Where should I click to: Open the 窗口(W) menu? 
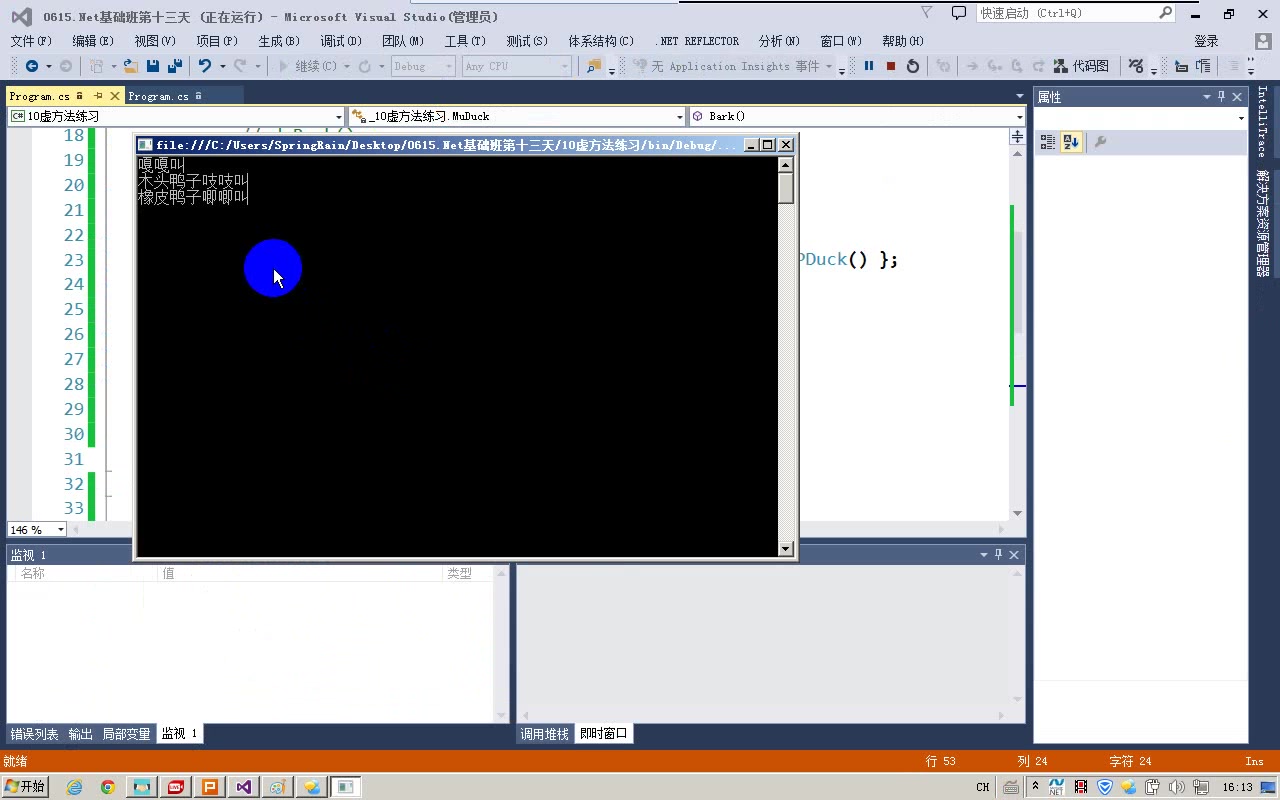pyautogui.click(x=841, y=41)
